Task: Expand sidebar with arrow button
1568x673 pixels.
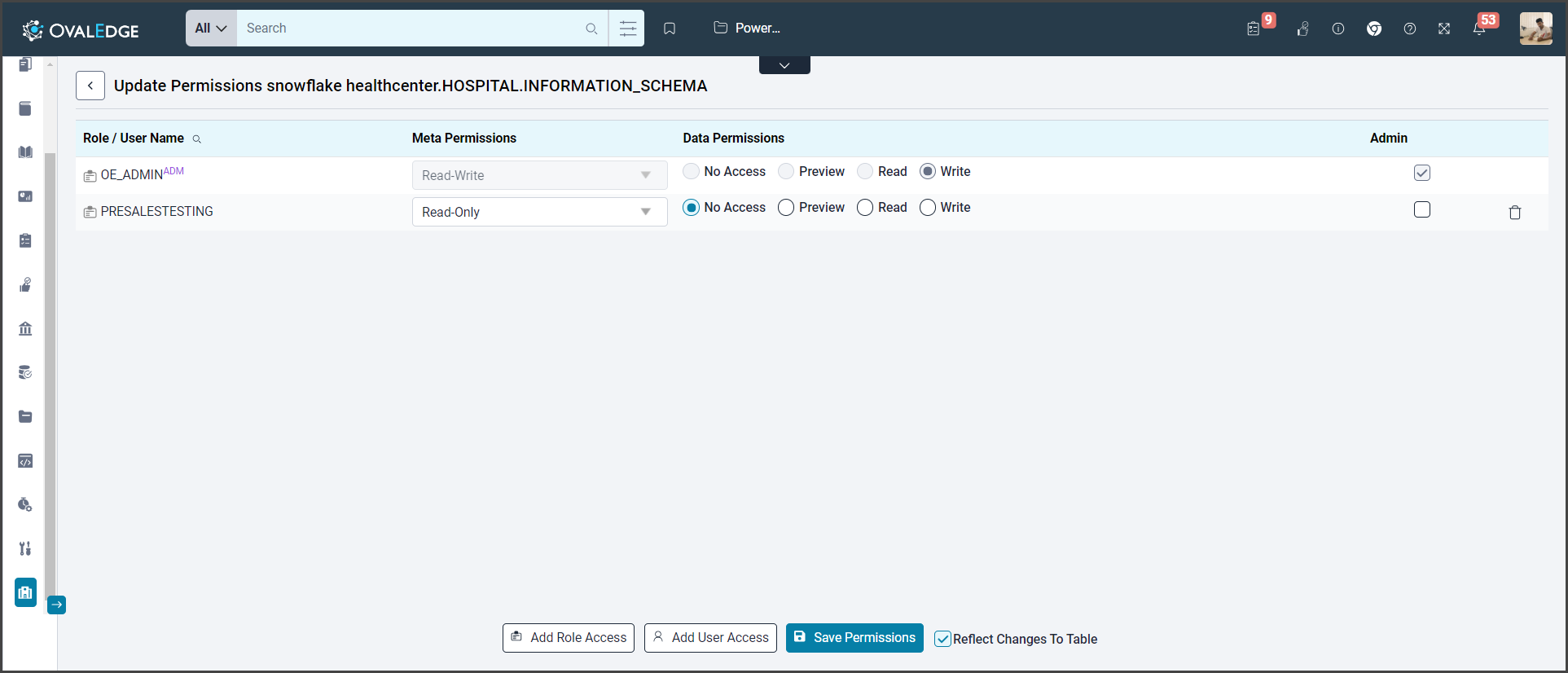Action: [56, 605]
